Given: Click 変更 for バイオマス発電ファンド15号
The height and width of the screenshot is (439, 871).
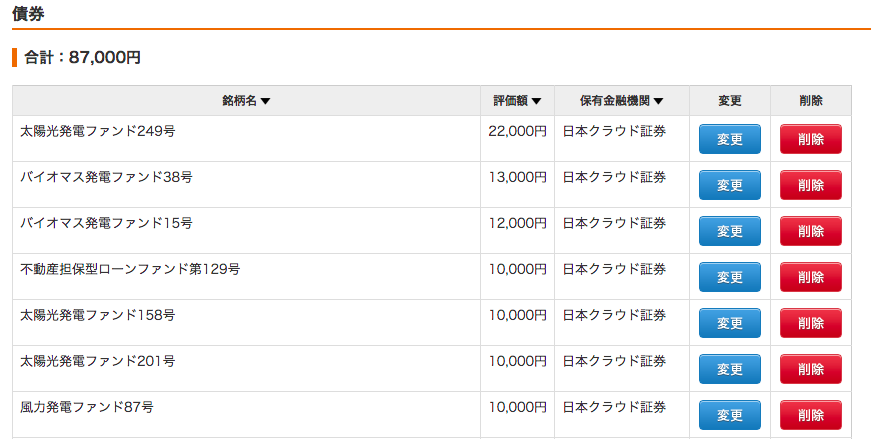Looking at the screenshot, I should pyautogui.click(x=729, y=231).
